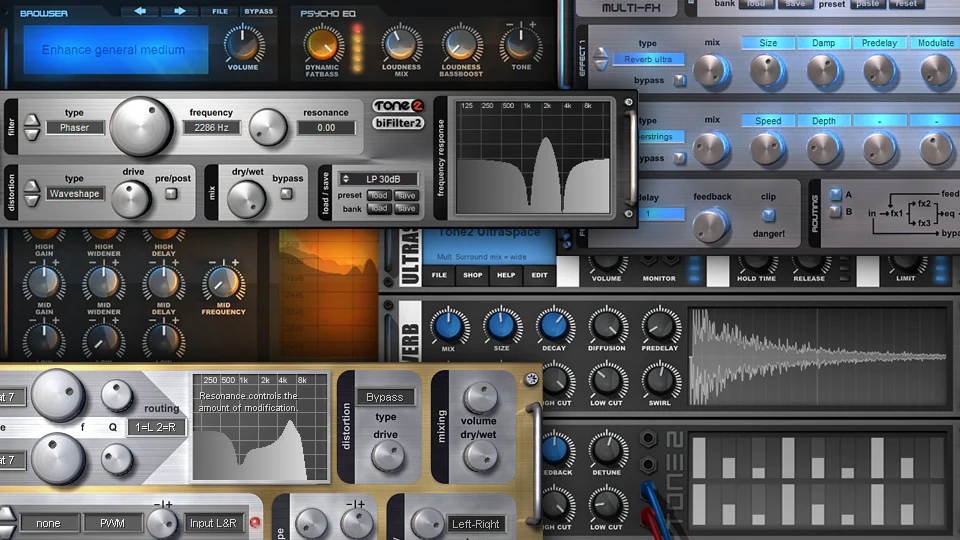Click Multi-FX preset paste button
Viewport: 960px width, 540px height.
pyautogui.click(x=868, y=4)
